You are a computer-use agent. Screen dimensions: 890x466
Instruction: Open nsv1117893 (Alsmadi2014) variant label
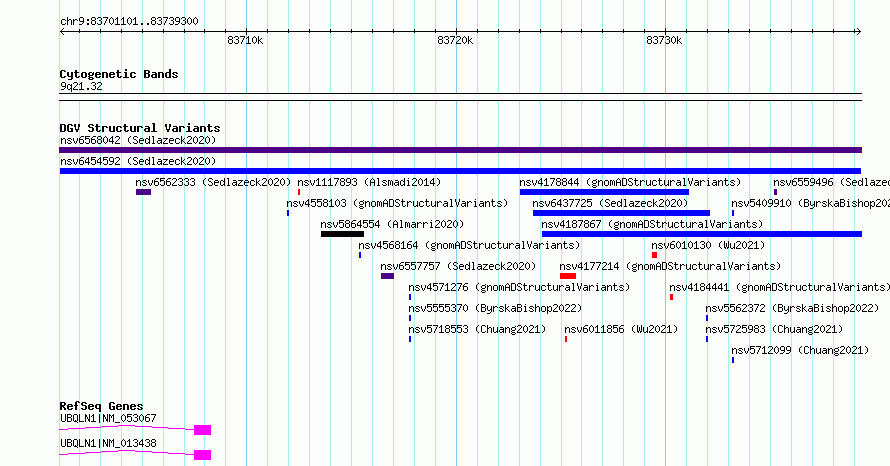pos(369,182)
